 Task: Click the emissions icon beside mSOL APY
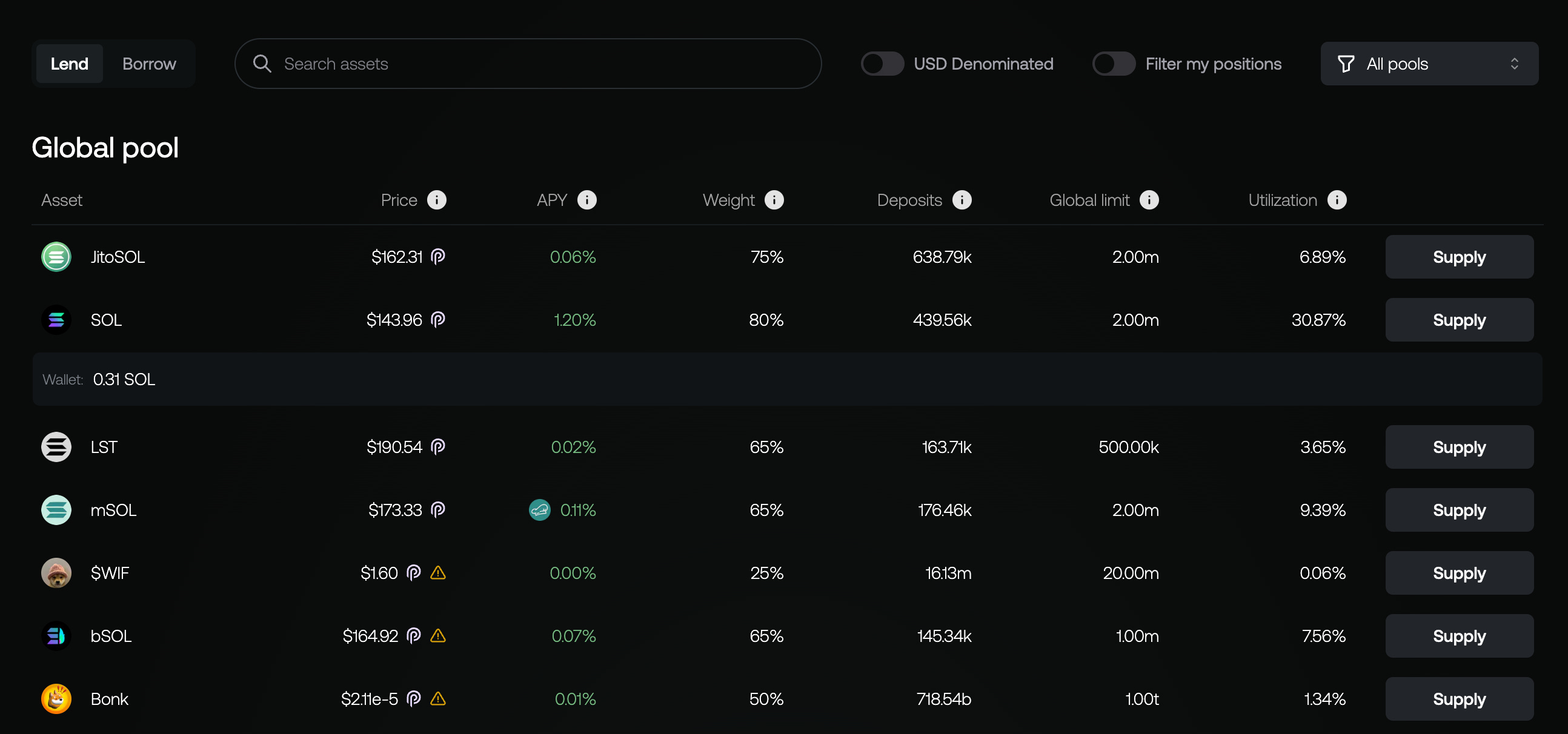point(539,510)
